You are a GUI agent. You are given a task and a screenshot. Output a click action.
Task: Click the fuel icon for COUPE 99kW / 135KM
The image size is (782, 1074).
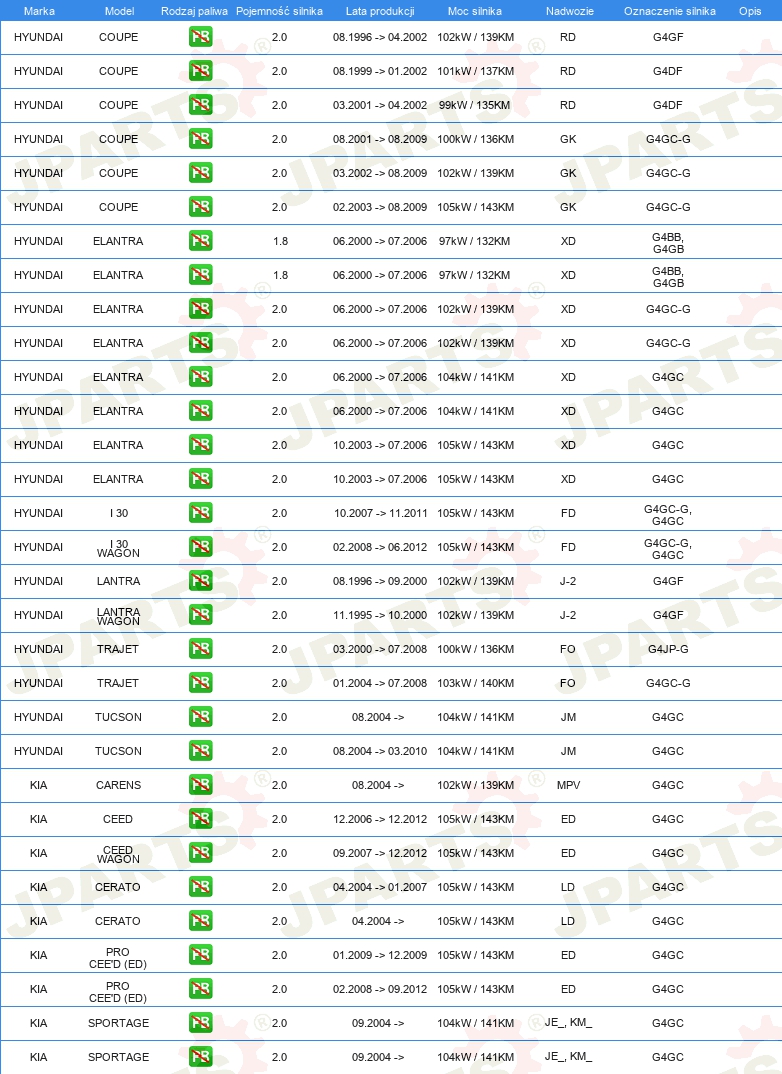(201, 105)
